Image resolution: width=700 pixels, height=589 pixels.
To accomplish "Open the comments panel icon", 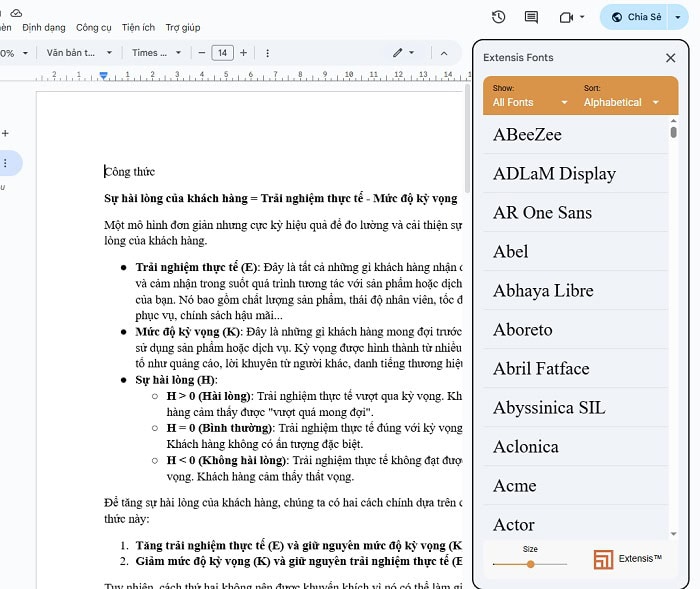I will pyautogui.click(x=531, y=17).
